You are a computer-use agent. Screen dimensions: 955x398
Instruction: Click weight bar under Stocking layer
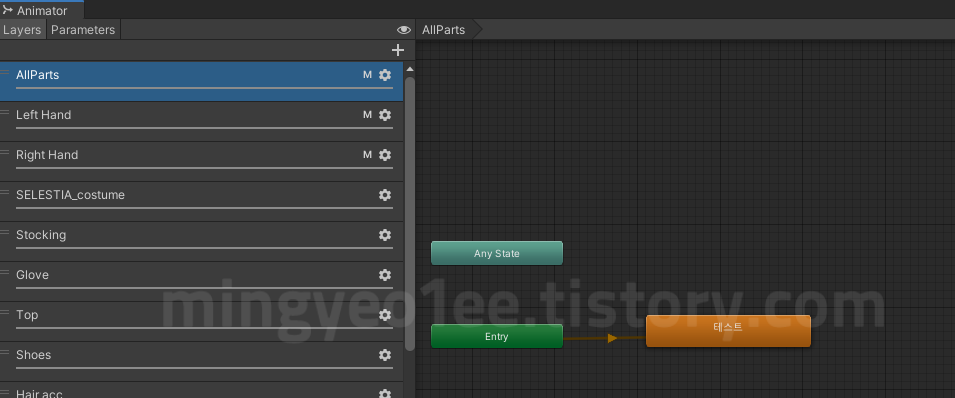tap(204, 248)
